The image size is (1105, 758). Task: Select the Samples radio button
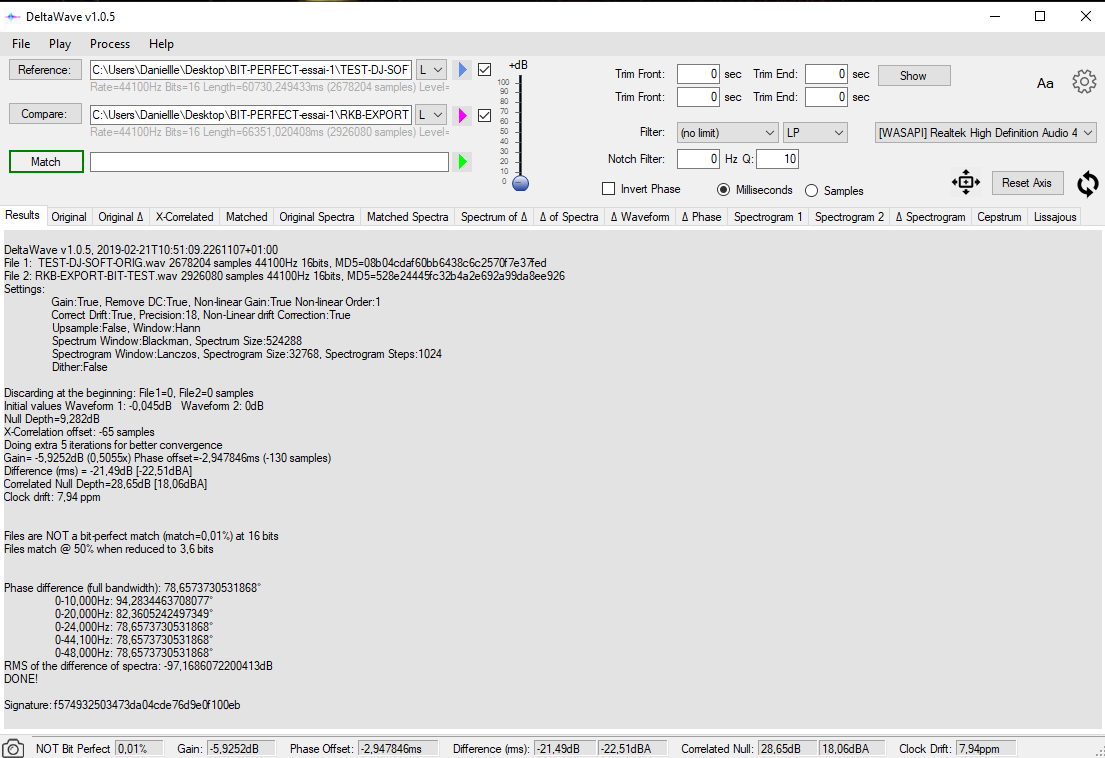[x=811, y=190]
